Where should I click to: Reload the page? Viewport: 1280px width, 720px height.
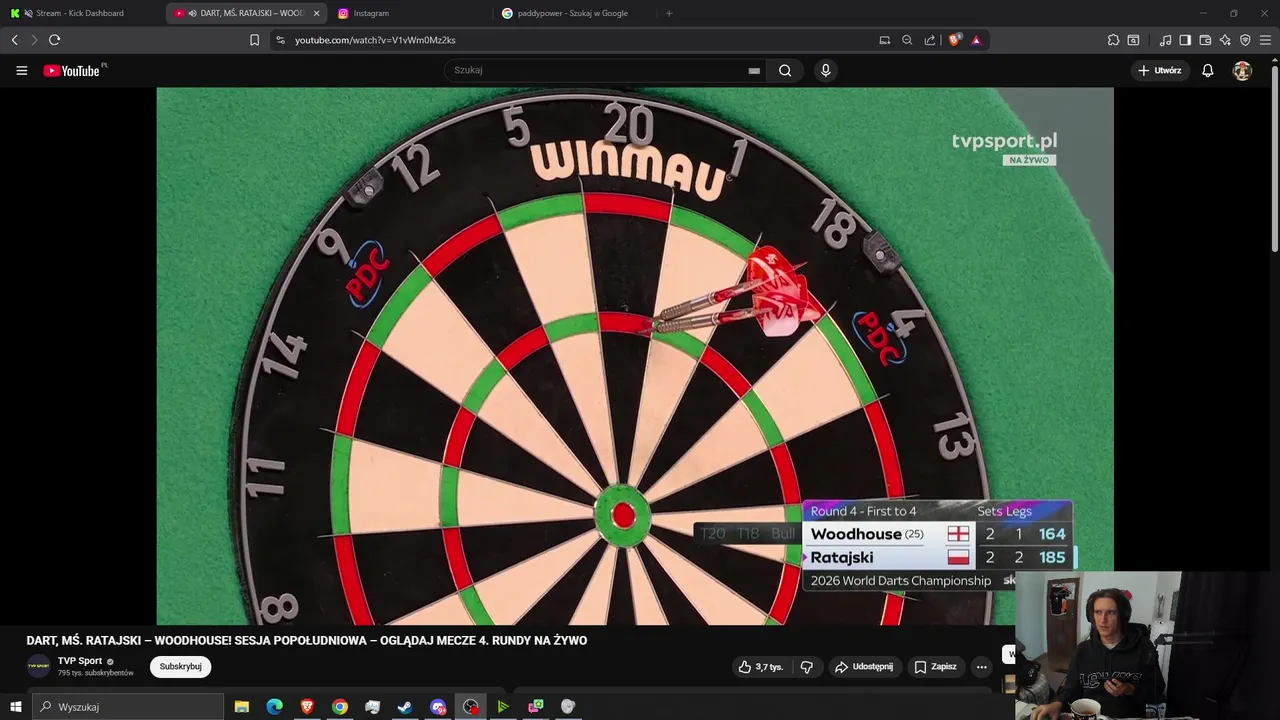[x=54, y=40]
